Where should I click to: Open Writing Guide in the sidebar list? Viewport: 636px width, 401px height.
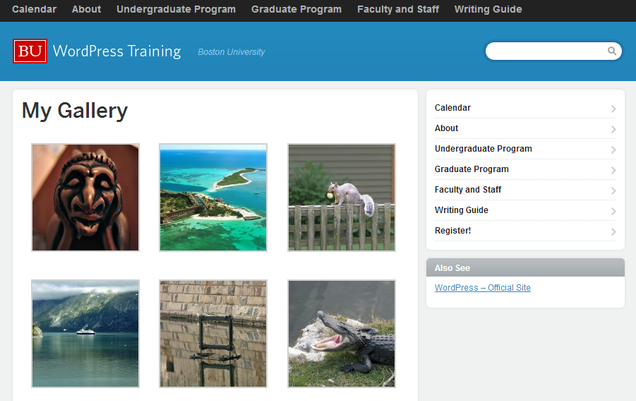point(461,211)
